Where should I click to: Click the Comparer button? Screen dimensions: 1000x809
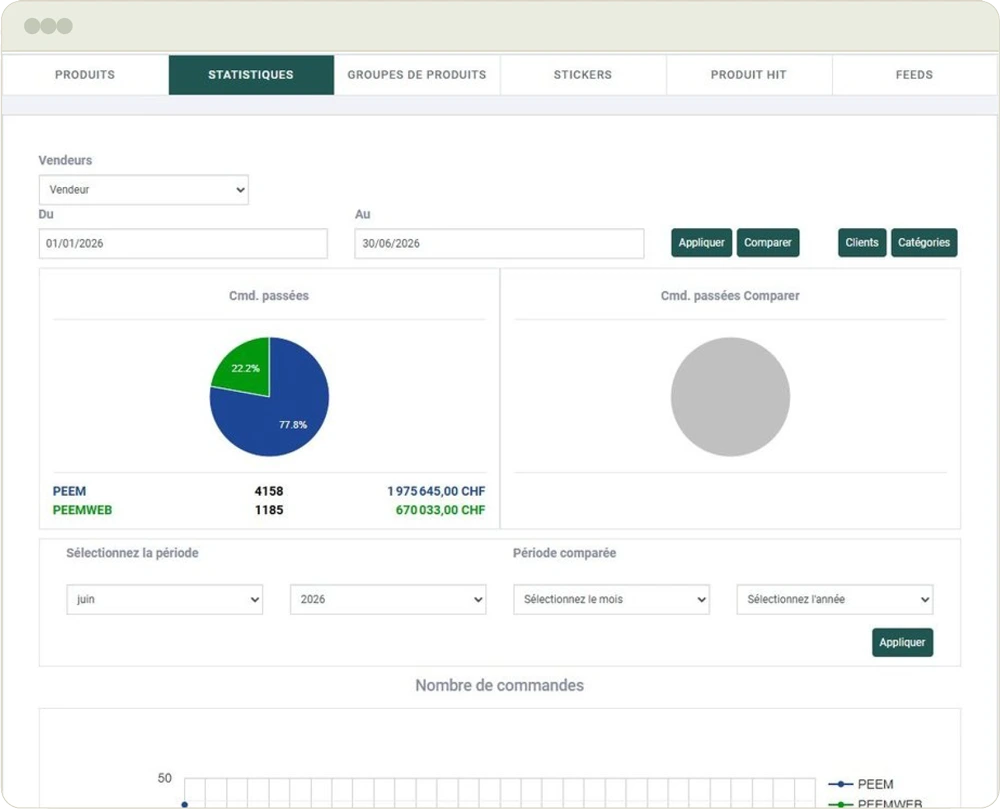coord(767,243)
